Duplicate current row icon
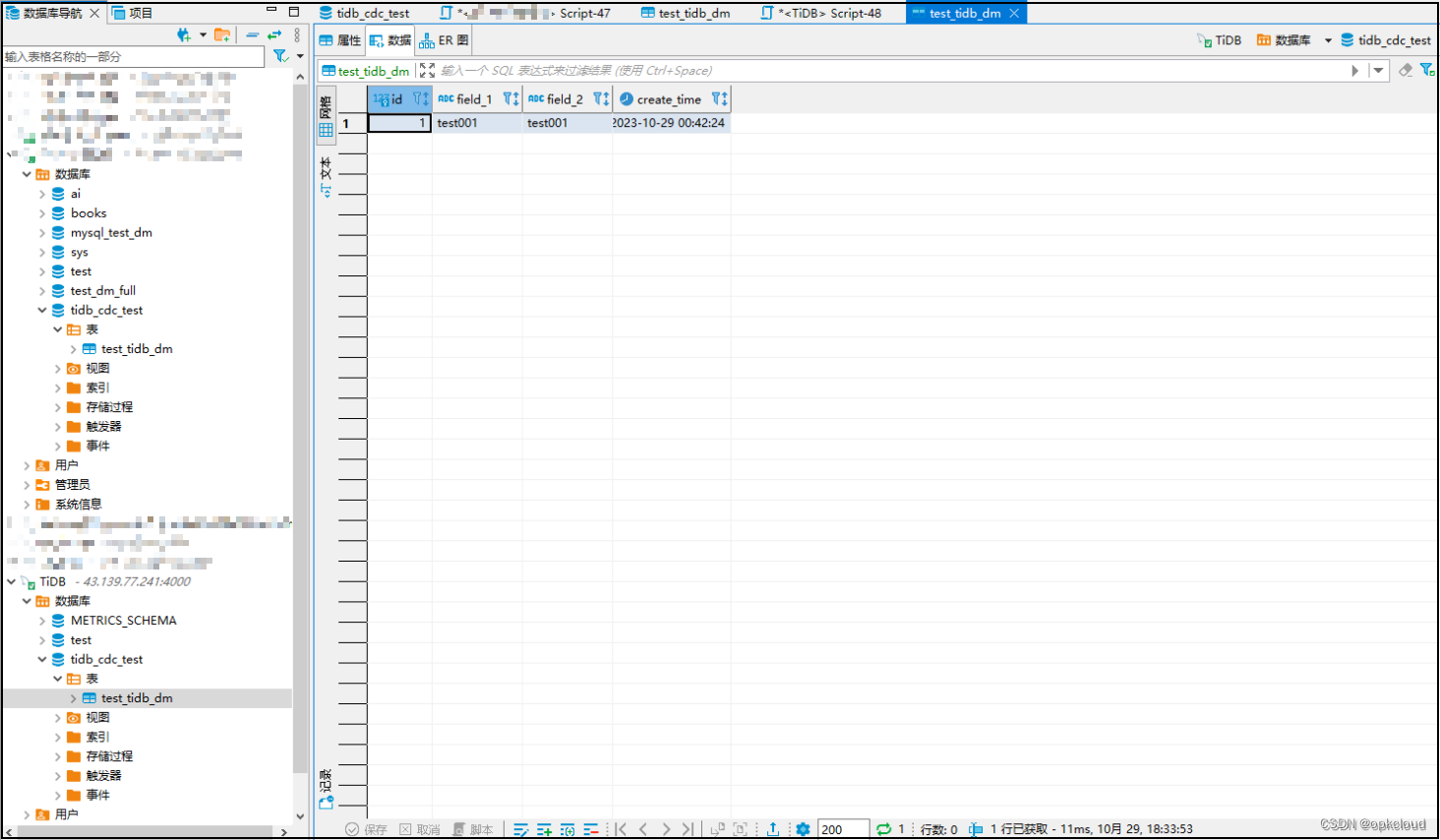Image resolution: width=1440 pixels, height=840 pixels. click(568, 829)
